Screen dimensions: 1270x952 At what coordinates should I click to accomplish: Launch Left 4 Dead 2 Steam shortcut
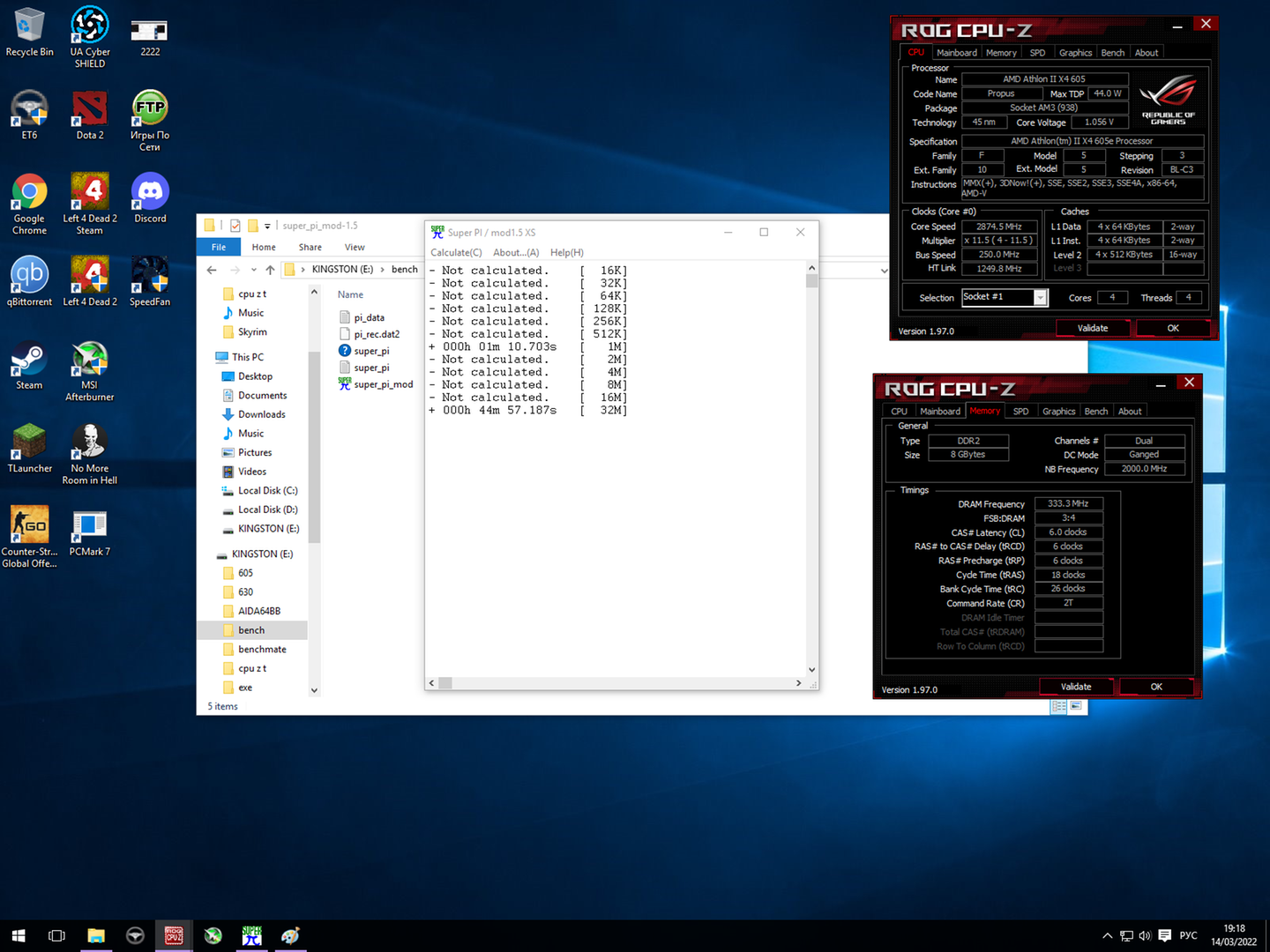click(89, 205)
